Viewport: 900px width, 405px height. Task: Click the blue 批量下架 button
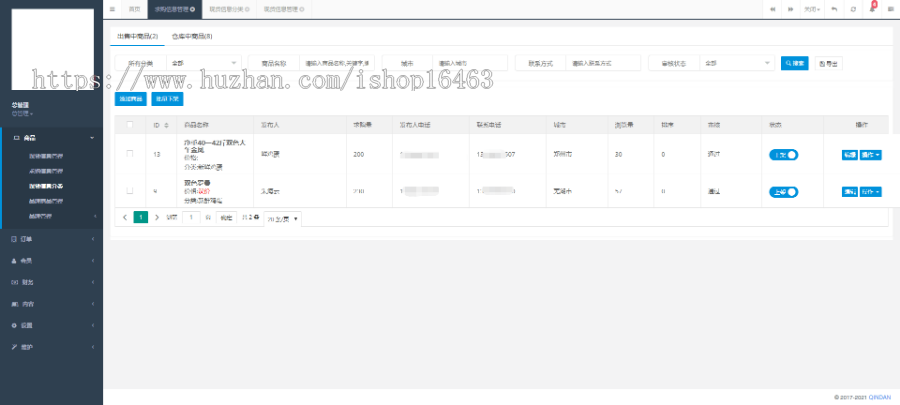[167, 99]
